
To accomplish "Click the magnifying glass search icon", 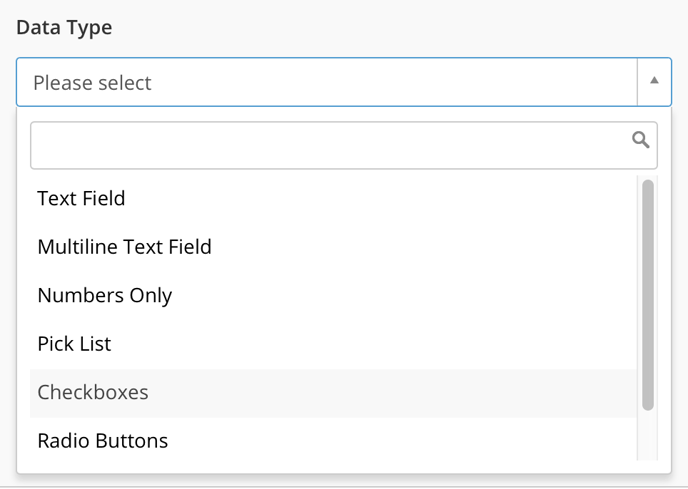I will click(641, 140).
